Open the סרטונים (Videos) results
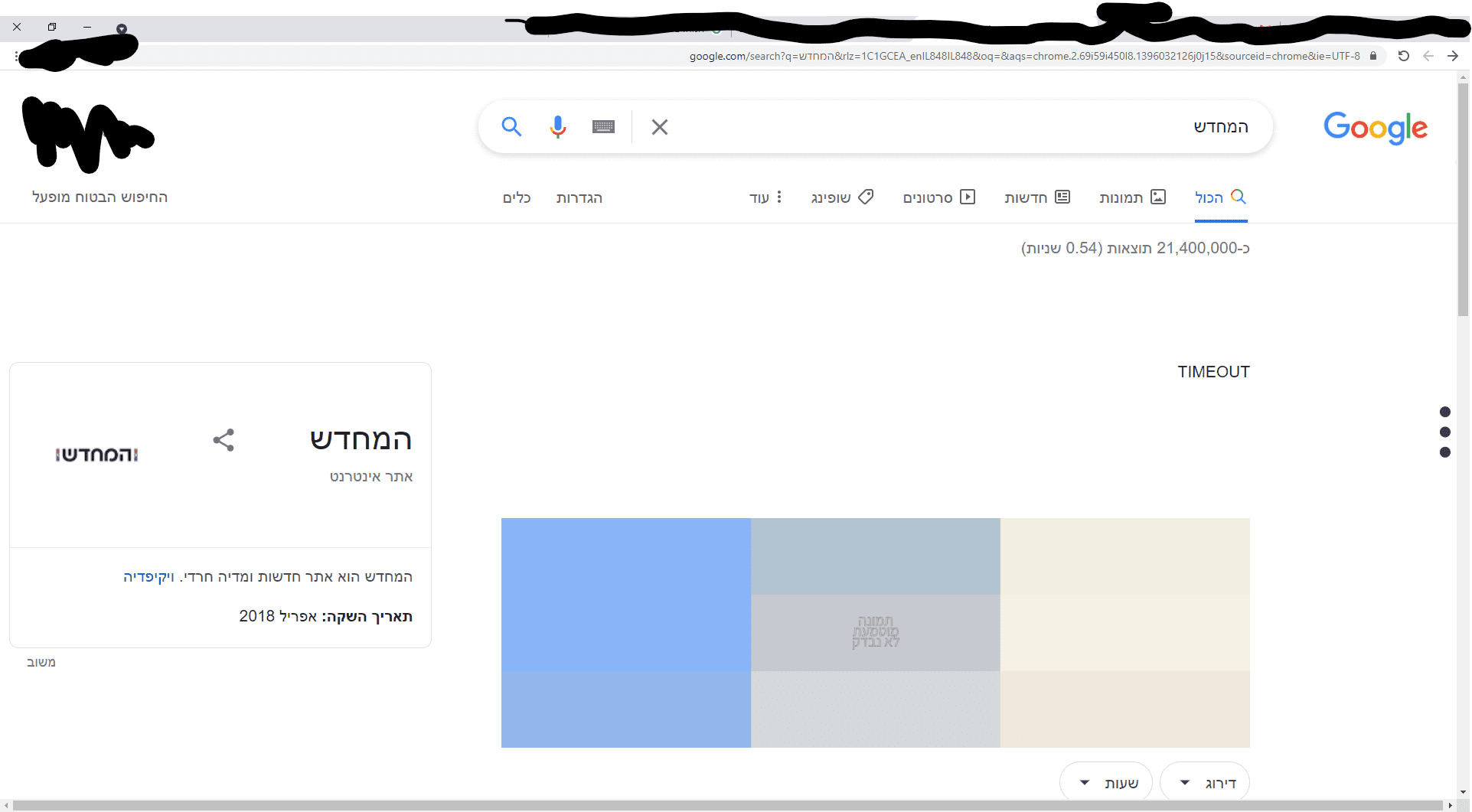The height and width of the screenshot is (812, 1472). (939, 197)
